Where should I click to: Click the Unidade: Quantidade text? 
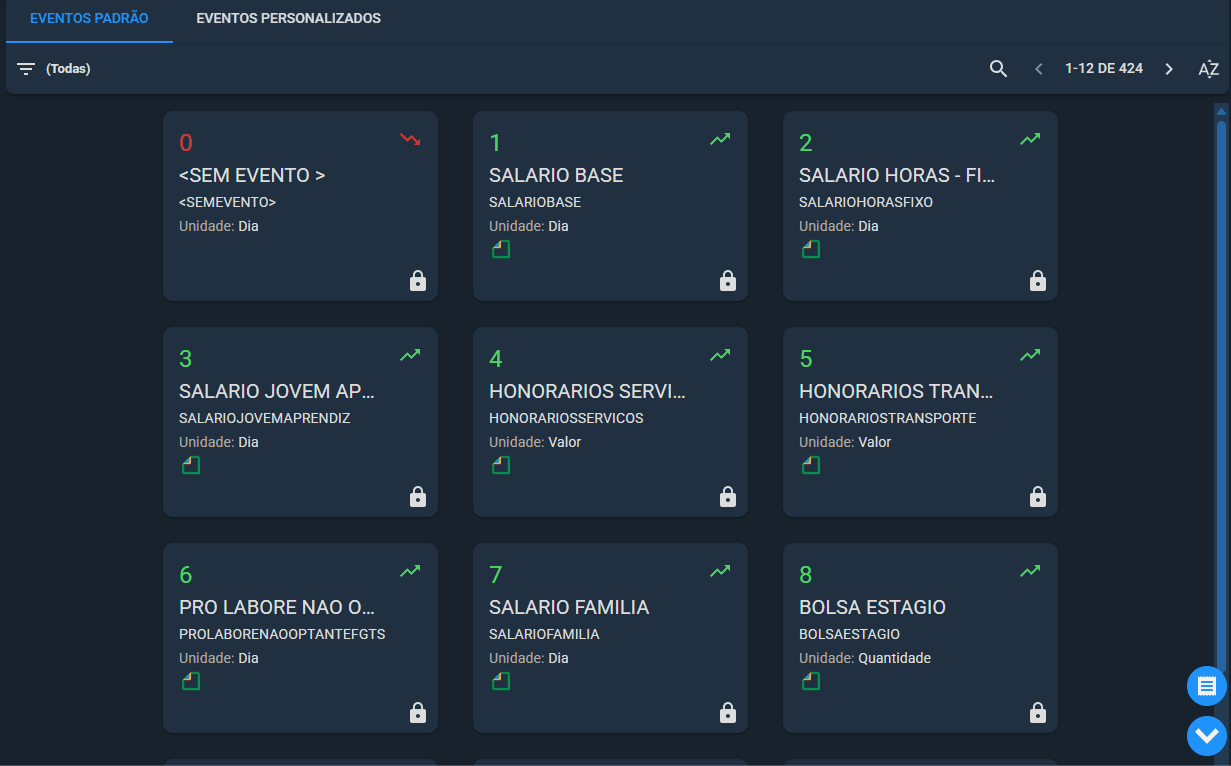click(x=865, y=658)
